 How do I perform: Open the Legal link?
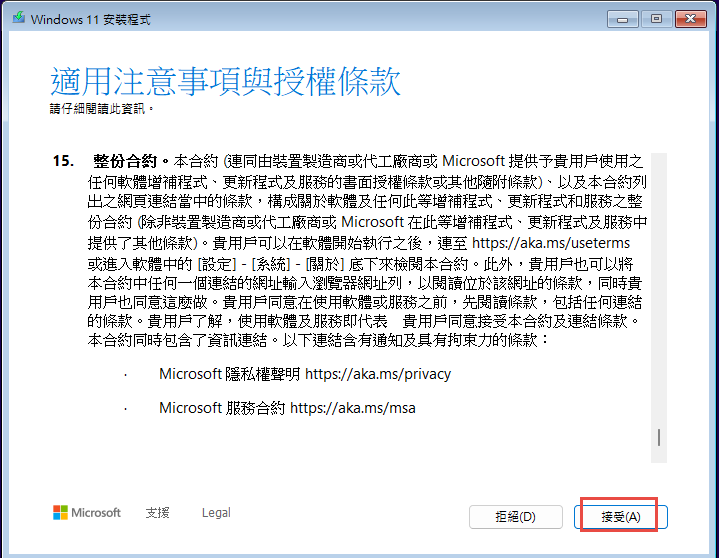[216, 513]
